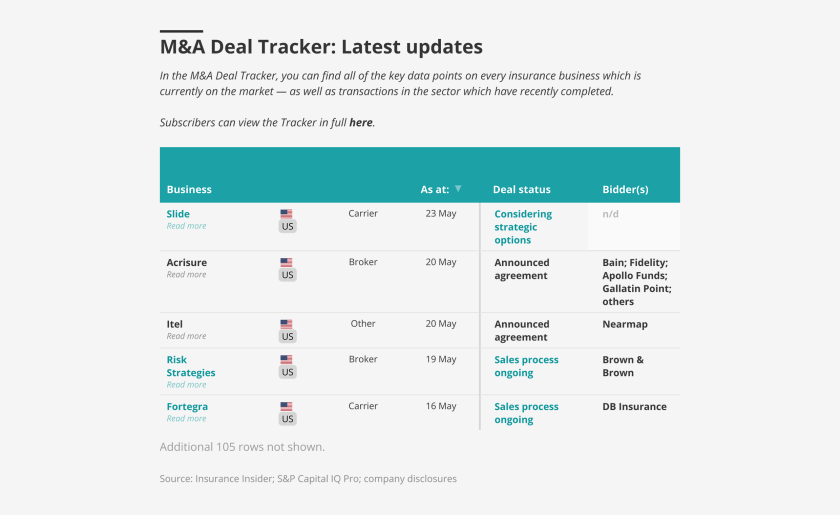This screenshot has width=840, height=515.
Task: Click 'here' to view full Tracker
Action: tap(360, 123)
